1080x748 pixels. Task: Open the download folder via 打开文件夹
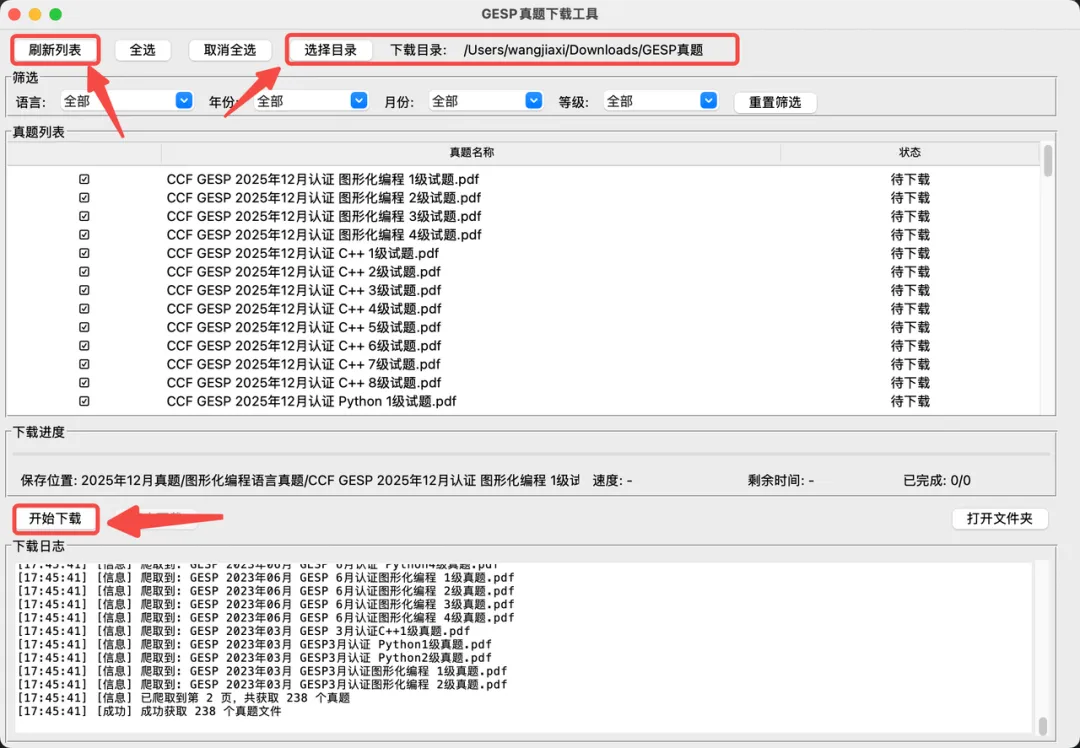tap(999, 519)
